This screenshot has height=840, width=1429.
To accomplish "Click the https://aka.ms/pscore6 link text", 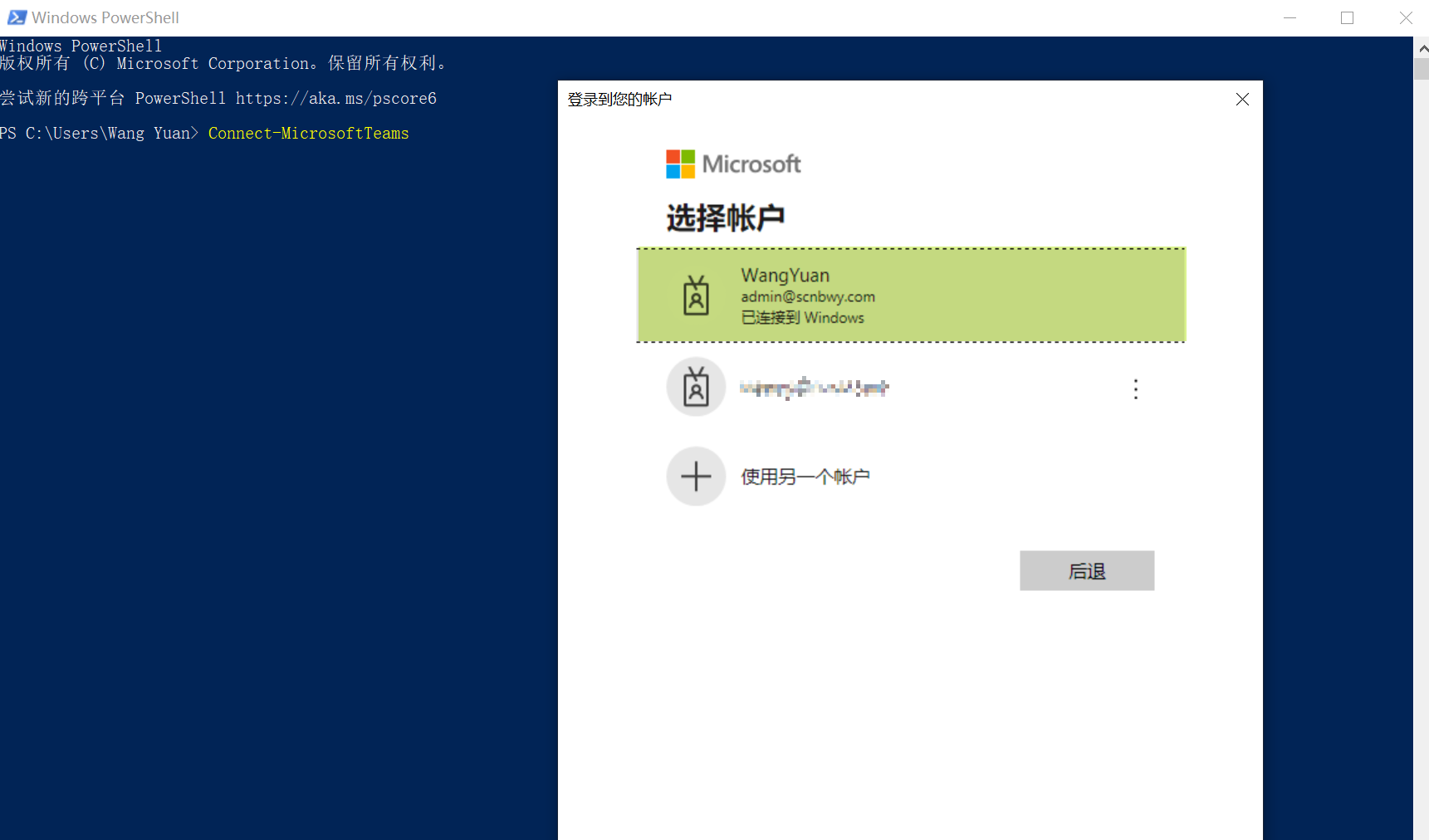I will (x=335, y=99).
